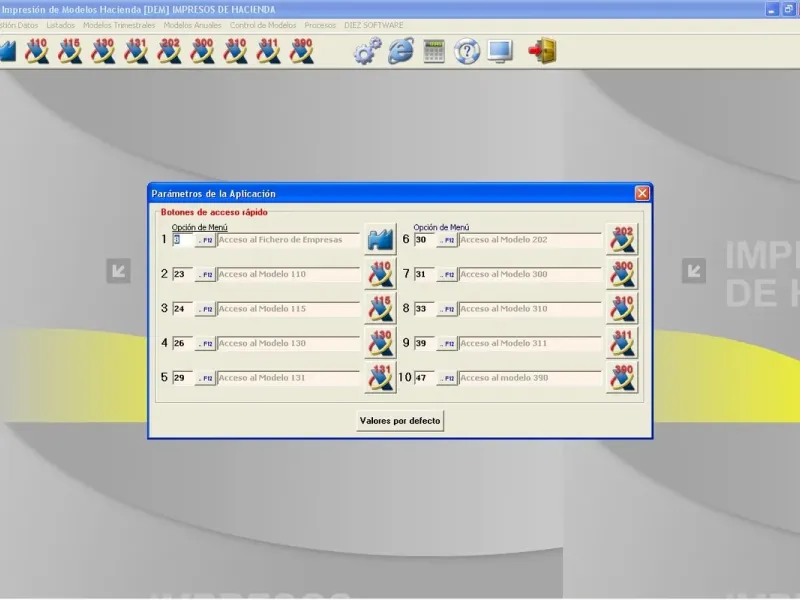Open Modelo 300 from the main toolbar

pyautogui.click(x=203, y=51)
